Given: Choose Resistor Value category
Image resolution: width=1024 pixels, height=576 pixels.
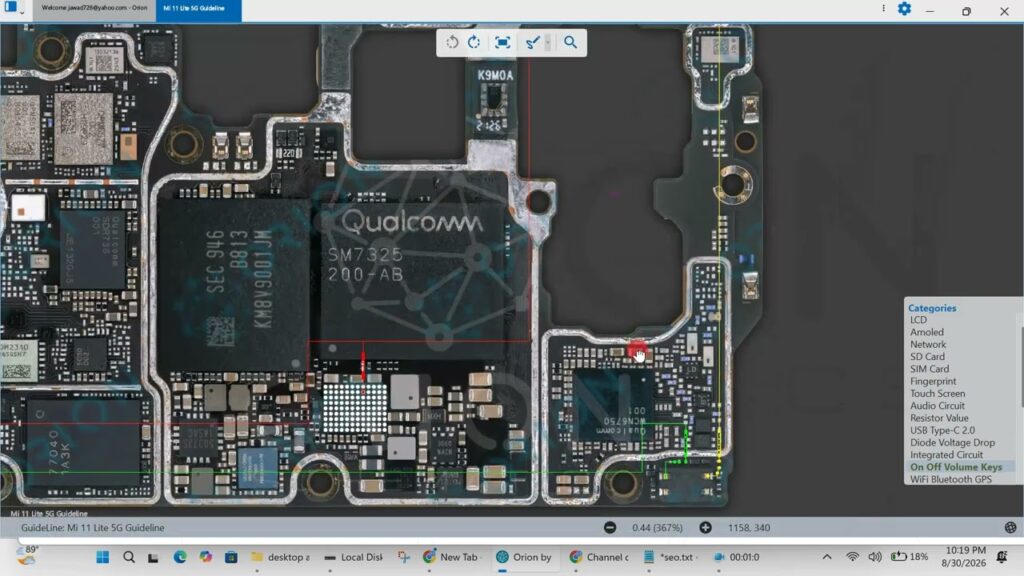Looking at the screenshot, I should click(x=939, y=418).
